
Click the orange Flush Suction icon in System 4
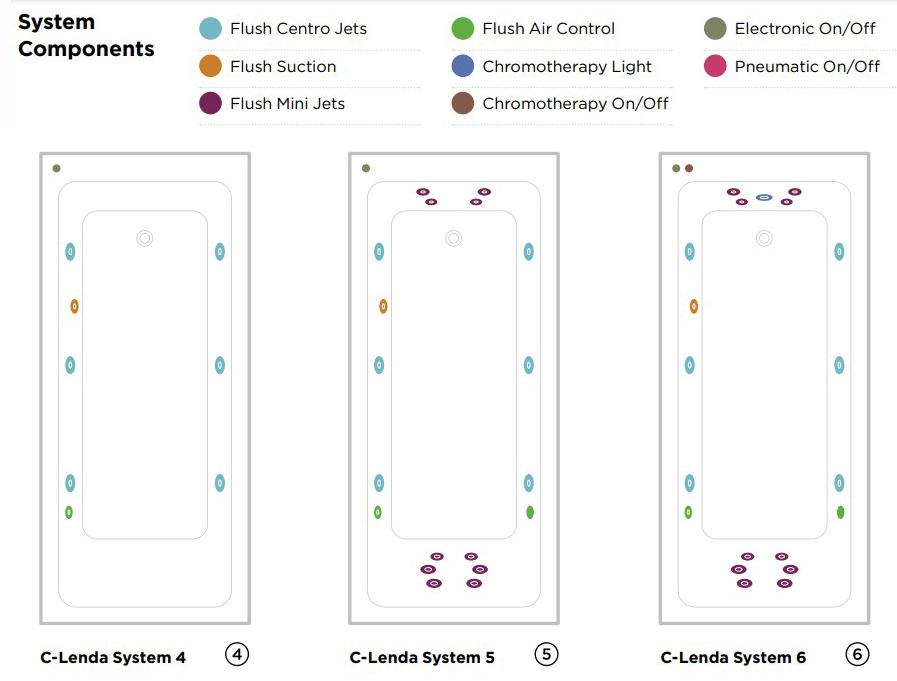74,306
